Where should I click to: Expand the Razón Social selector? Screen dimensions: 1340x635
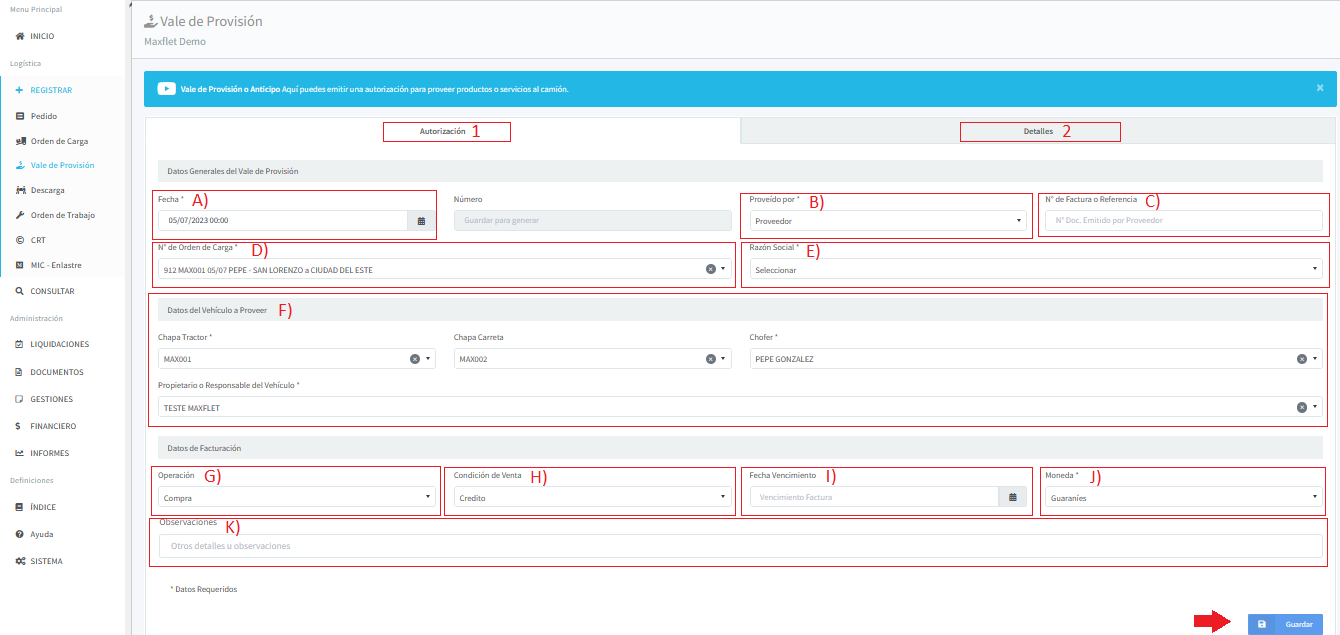pos(1035,270)
